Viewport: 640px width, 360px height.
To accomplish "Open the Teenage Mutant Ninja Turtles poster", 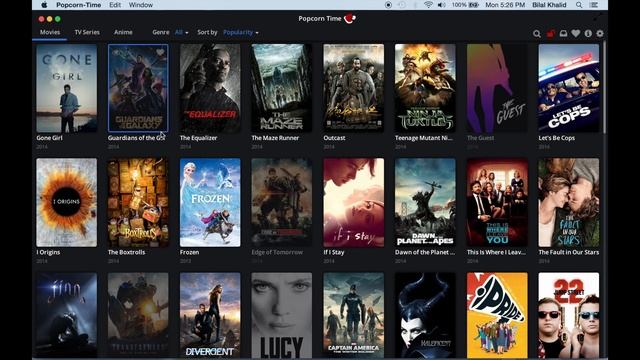I will [x=425, y=88].
